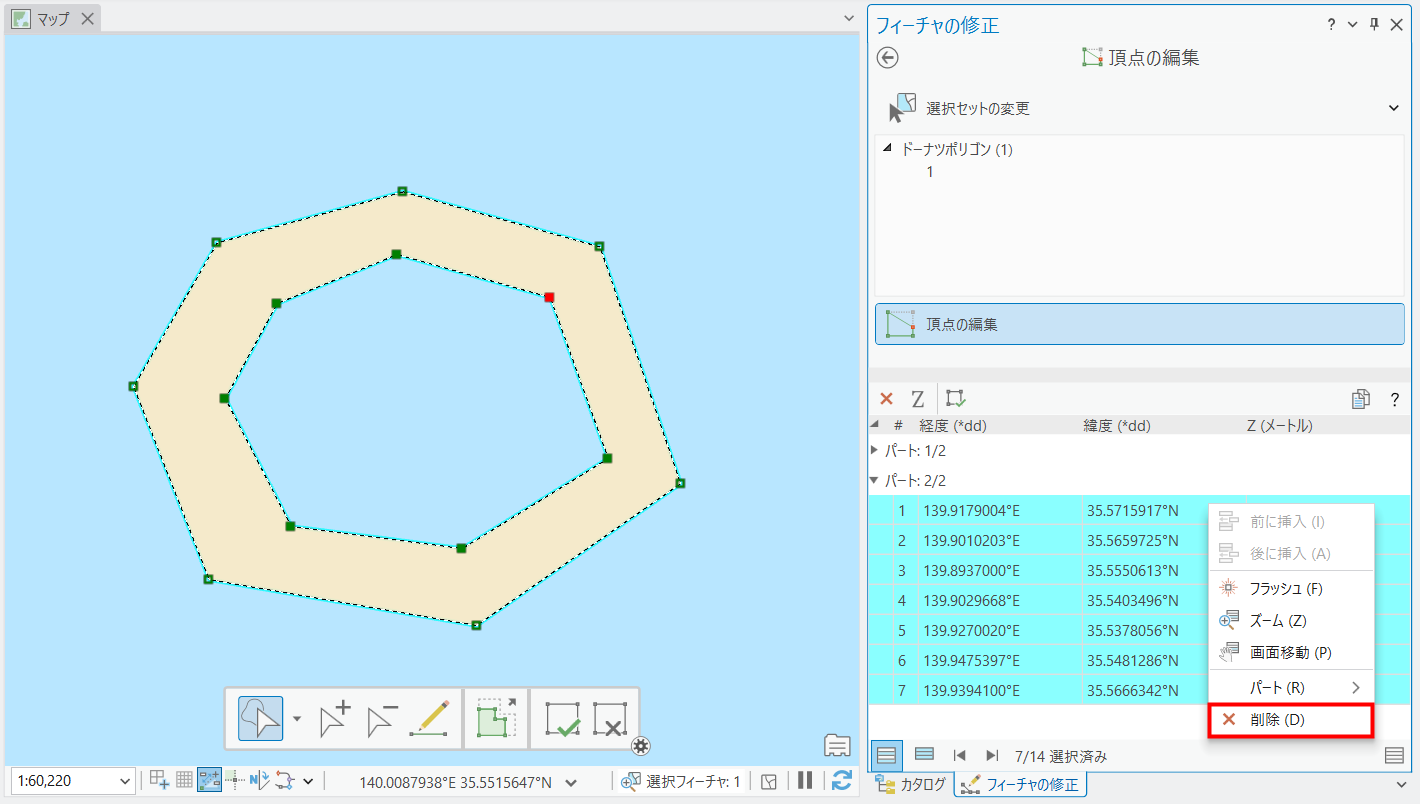Switch to the カタログ tab
This screenshot has width=1420, height=804.
coord(911,785)
